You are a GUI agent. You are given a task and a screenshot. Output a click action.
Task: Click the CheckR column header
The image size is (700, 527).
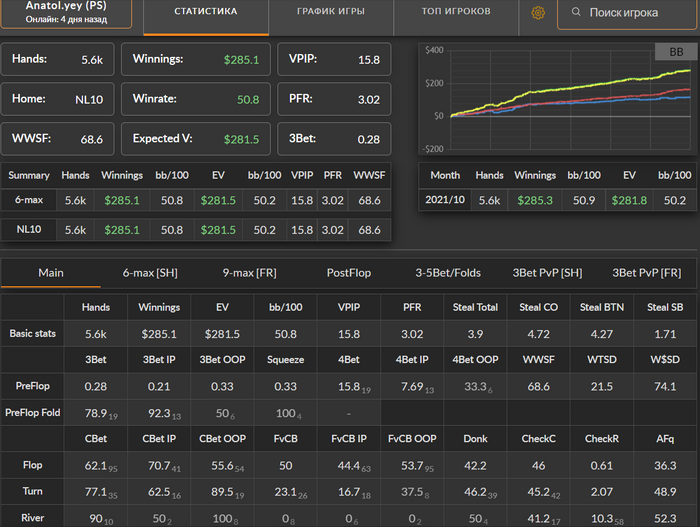[602, 439]
